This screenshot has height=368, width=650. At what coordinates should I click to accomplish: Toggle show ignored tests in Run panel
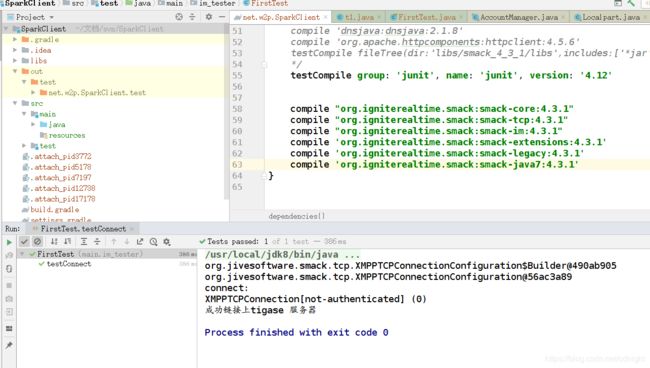[37, 242]
